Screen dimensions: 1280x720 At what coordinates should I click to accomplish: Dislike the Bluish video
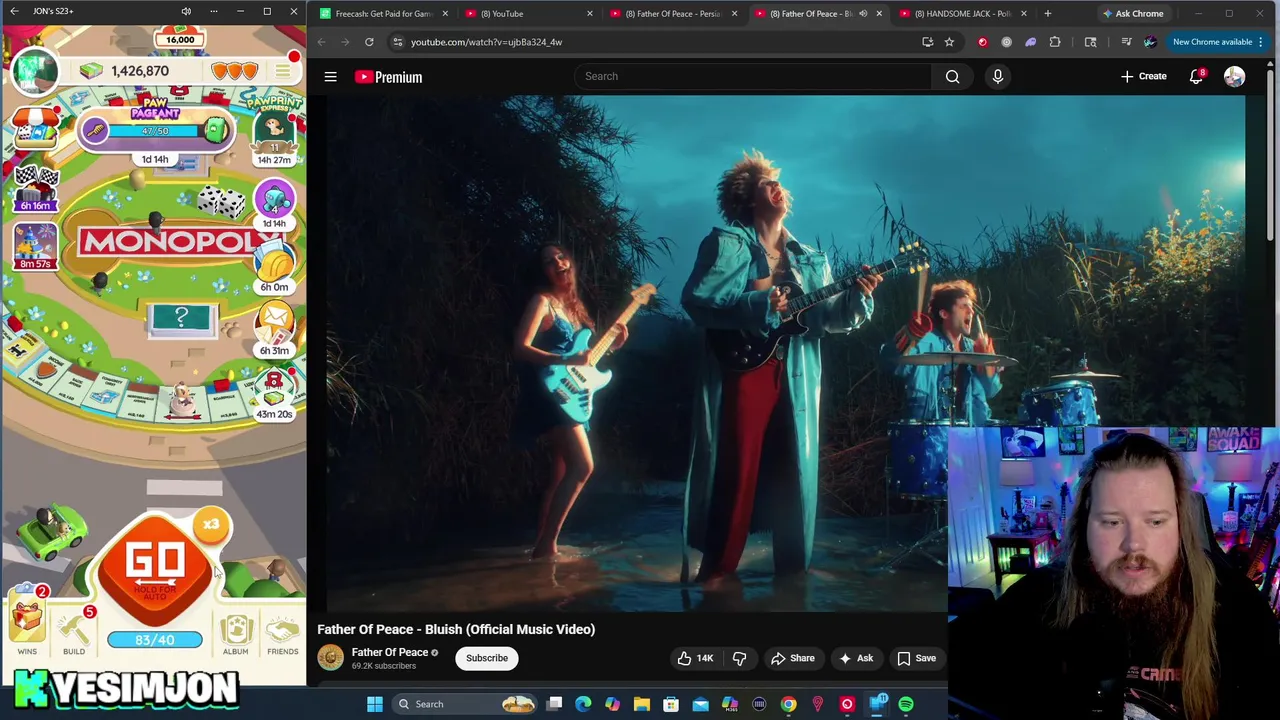coord(739,658)
